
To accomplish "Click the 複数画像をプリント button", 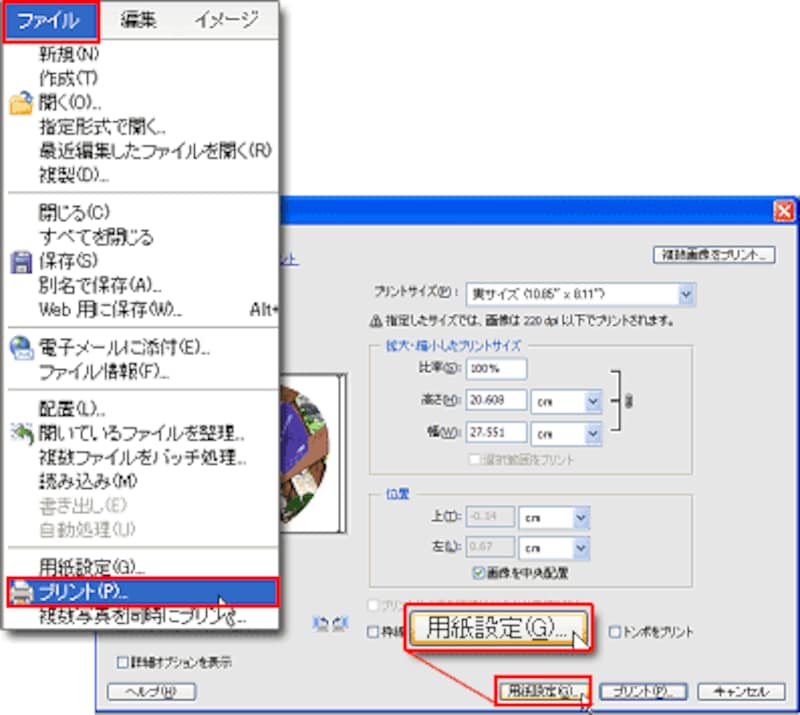I will 714,255.
